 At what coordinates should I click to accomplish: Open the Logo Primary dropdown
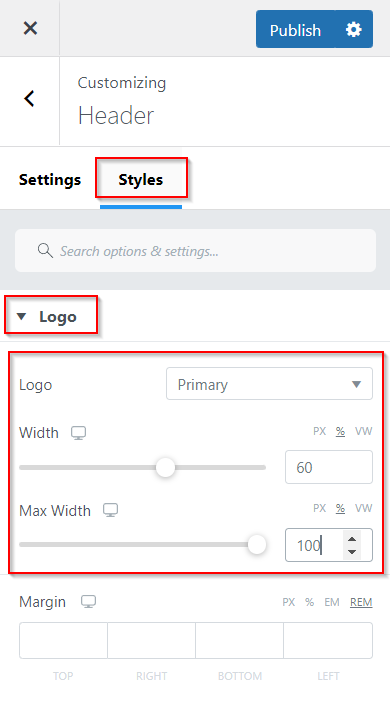tap(269, 384)
